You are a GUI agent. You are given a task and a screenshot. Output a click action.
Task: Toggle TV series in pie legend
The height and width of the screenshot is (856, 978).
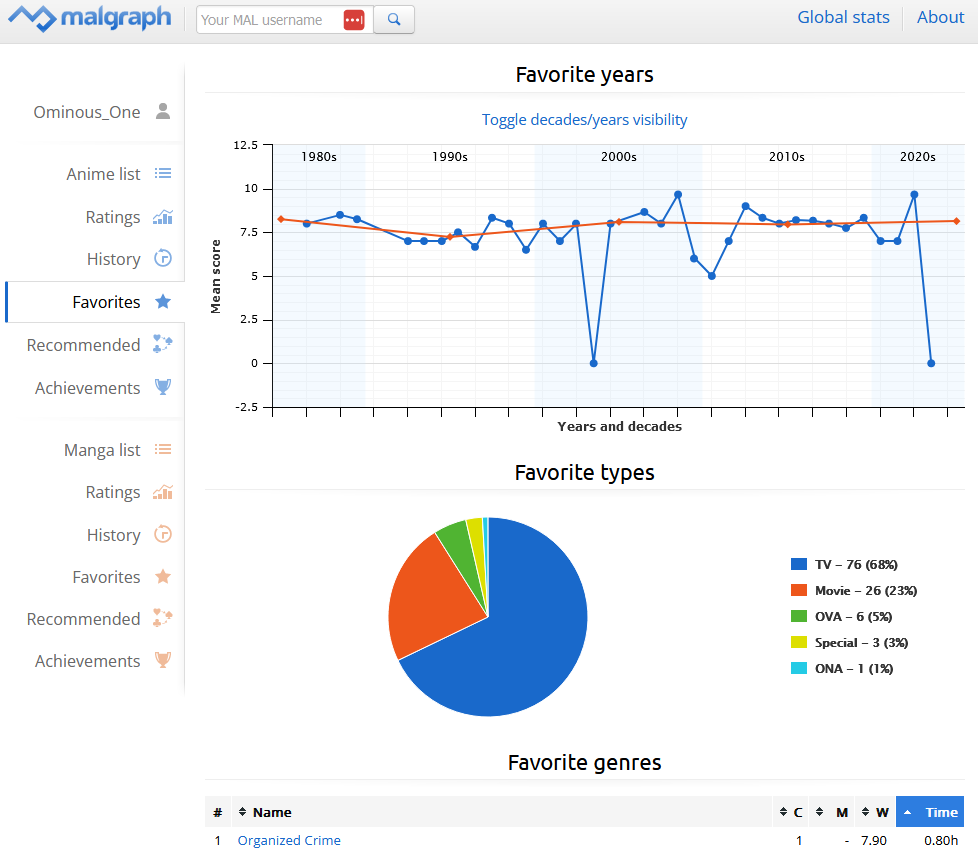[x=853, y=564]
